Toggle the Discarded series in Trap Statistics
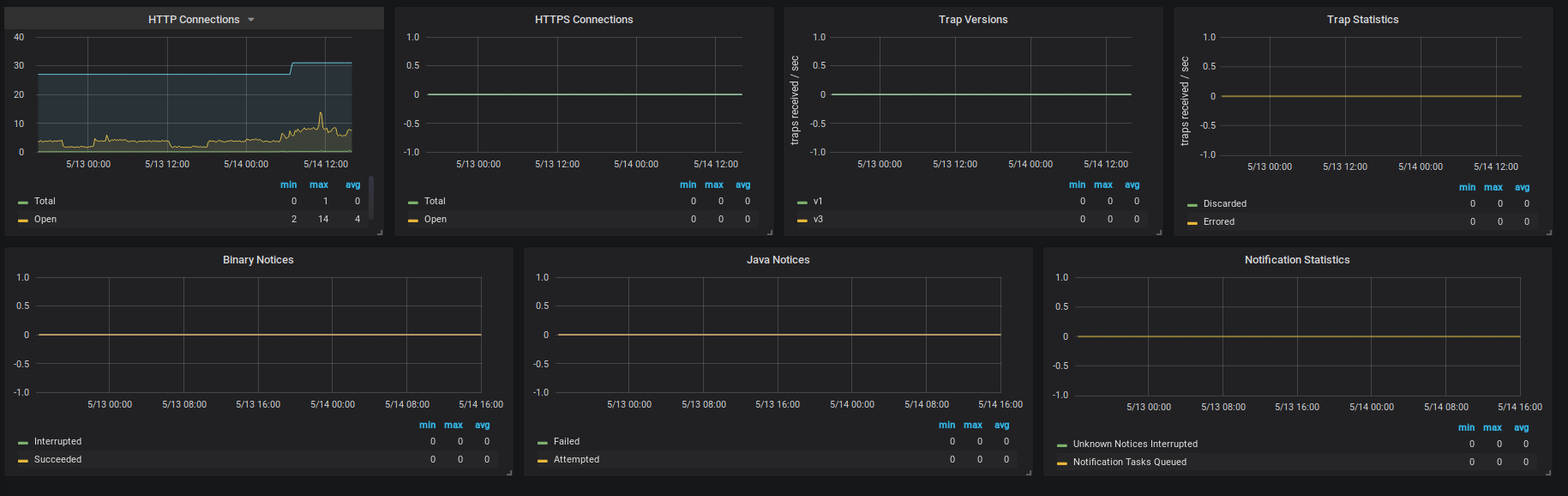The height and width of the screenshot is (496, 1568). tap(1224, 204)
